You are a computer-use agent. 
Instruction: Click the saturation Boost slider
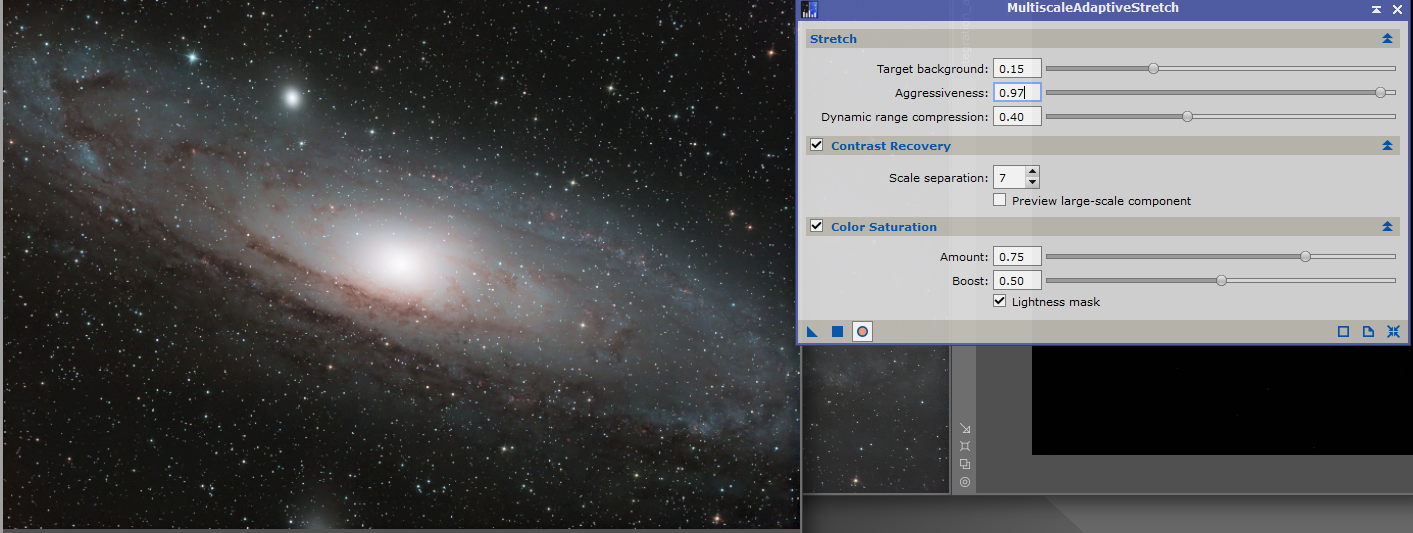[1220, 280]
